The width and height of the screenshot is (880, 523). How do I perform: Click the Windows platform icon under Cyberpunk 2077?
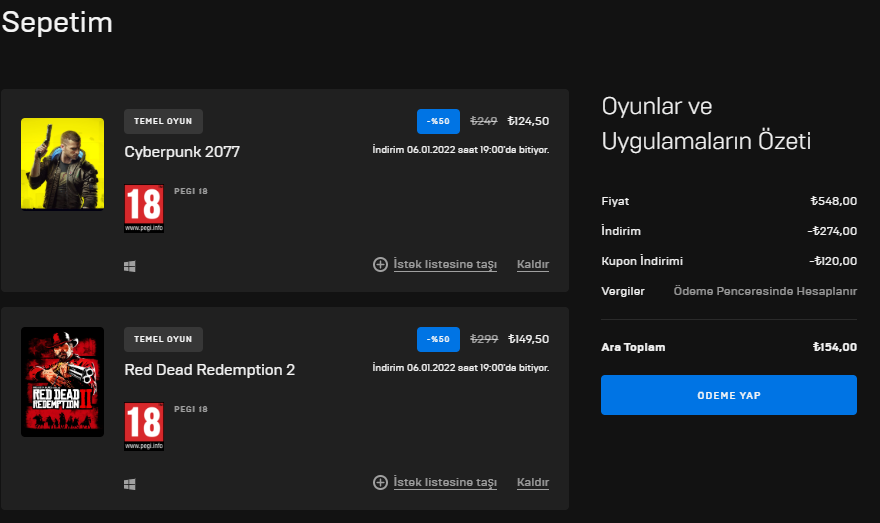tap(130, 267)
